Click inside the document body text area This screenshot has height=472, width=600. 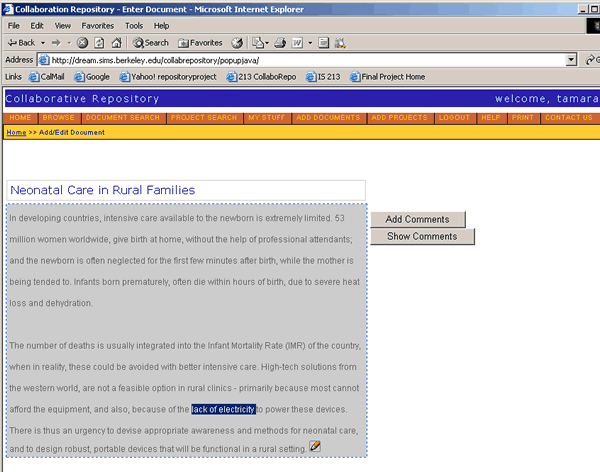click(x=187, y=330)
